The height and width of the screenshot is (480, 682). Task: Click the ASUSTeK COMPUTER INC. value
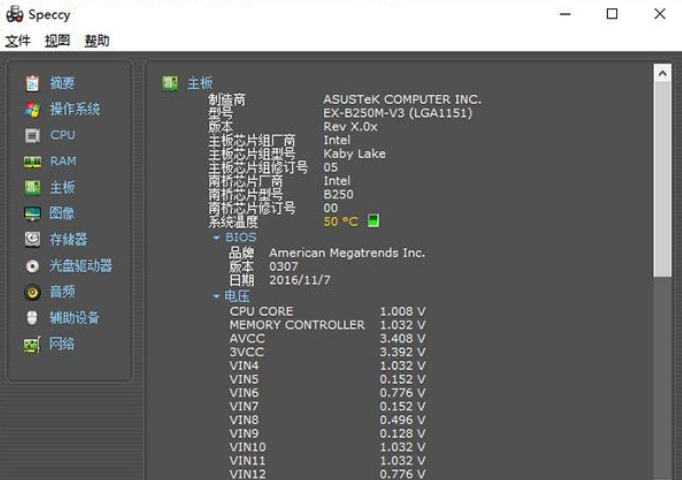pyautogui.click(x=402, y=100)
